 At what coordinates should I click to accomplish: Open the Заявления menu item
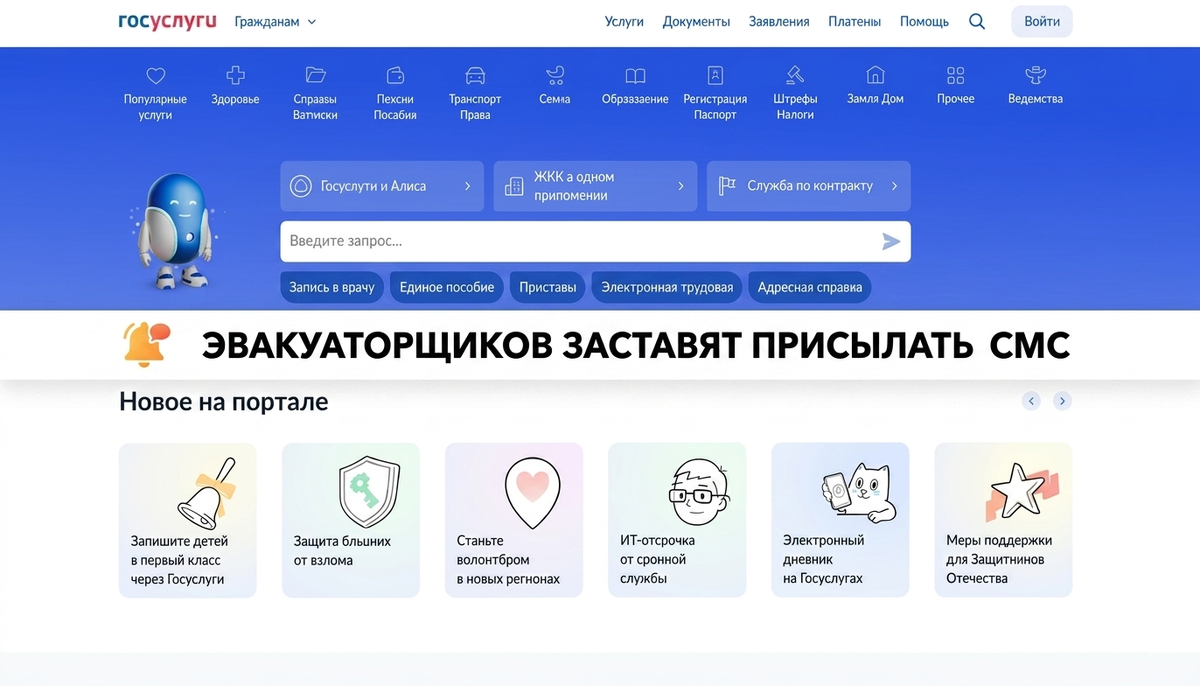[x=779, y=21]
